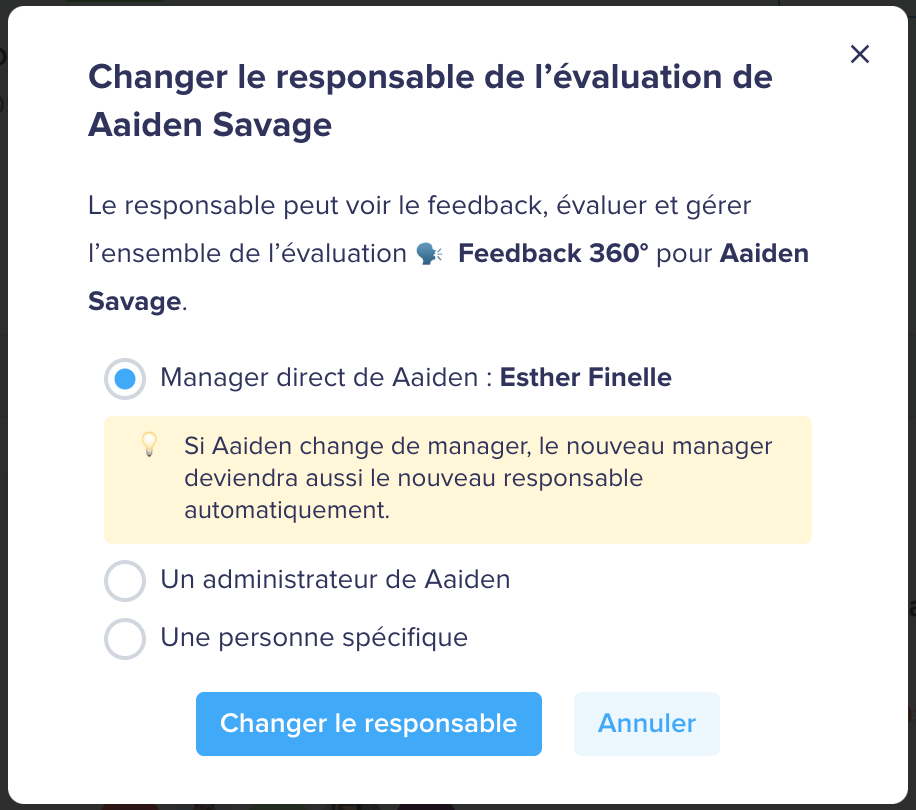916x810 pixels.
Task: Click the yellow hint box about manager change
Action: pos(458,479)
